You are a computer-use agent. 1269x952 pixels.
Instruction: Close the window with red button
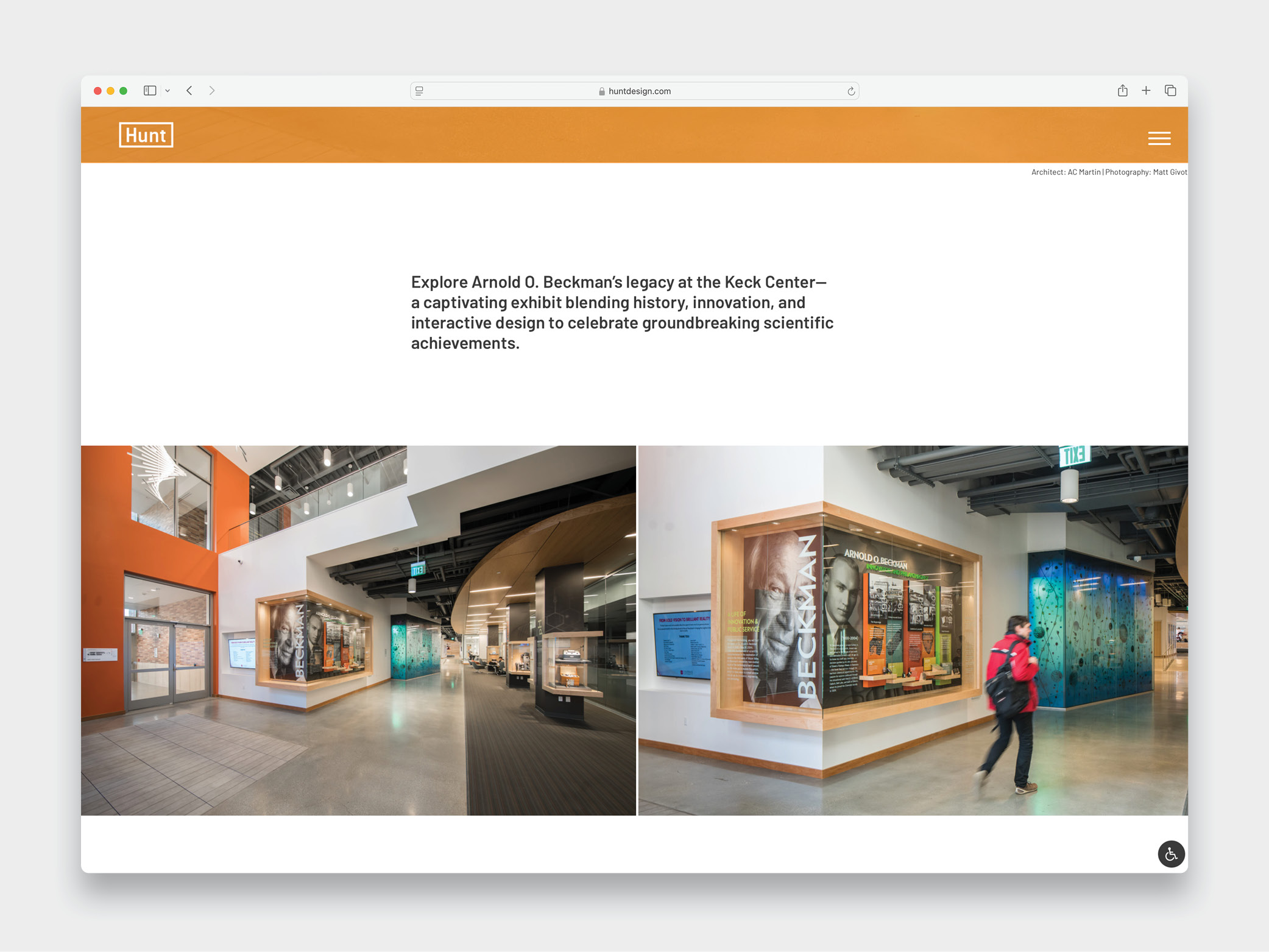[97, 91]
